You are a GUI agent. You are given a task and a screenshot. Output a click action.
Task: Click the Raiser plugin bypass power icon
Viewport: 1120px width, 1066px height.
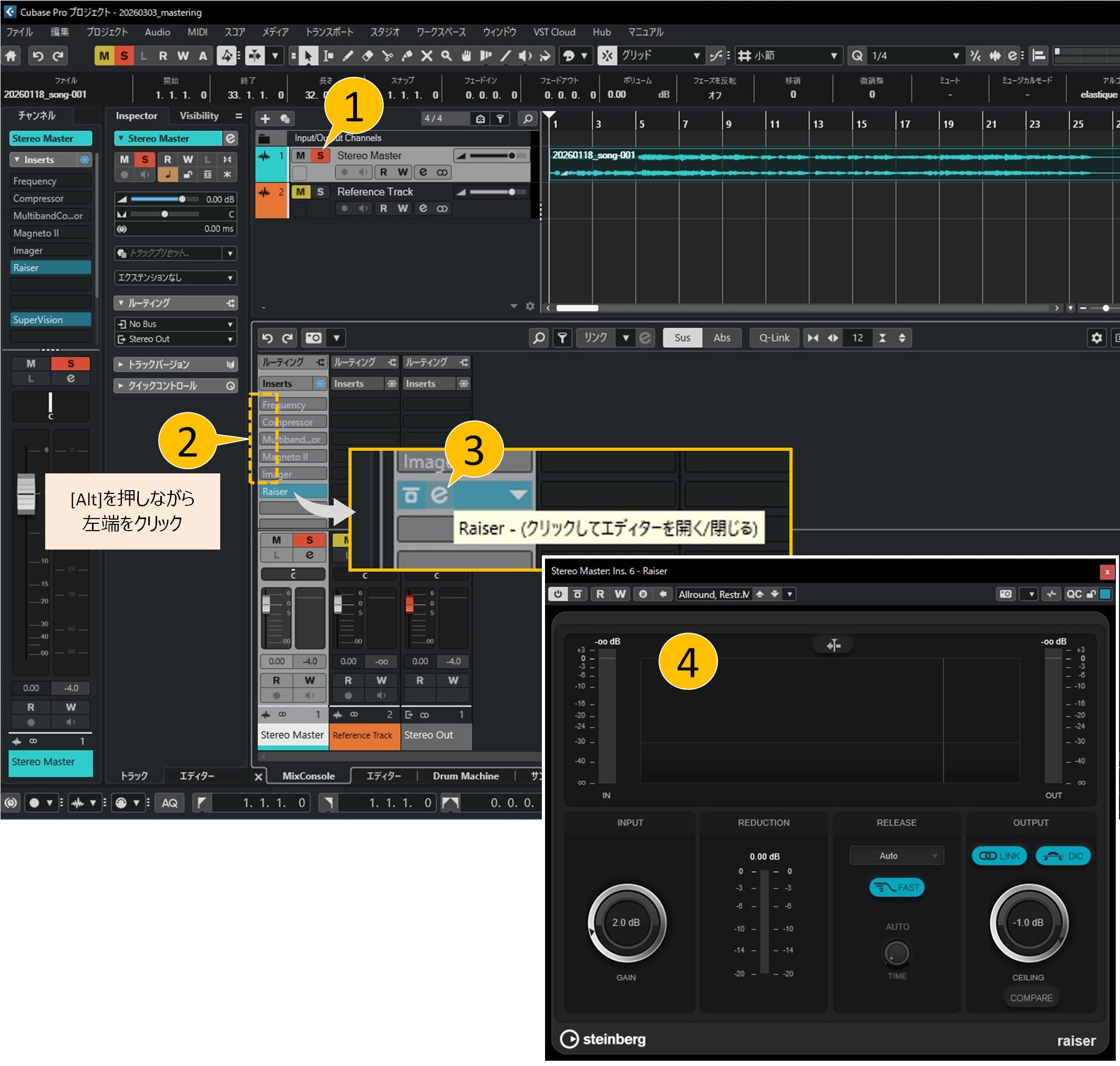click(558, 594)
